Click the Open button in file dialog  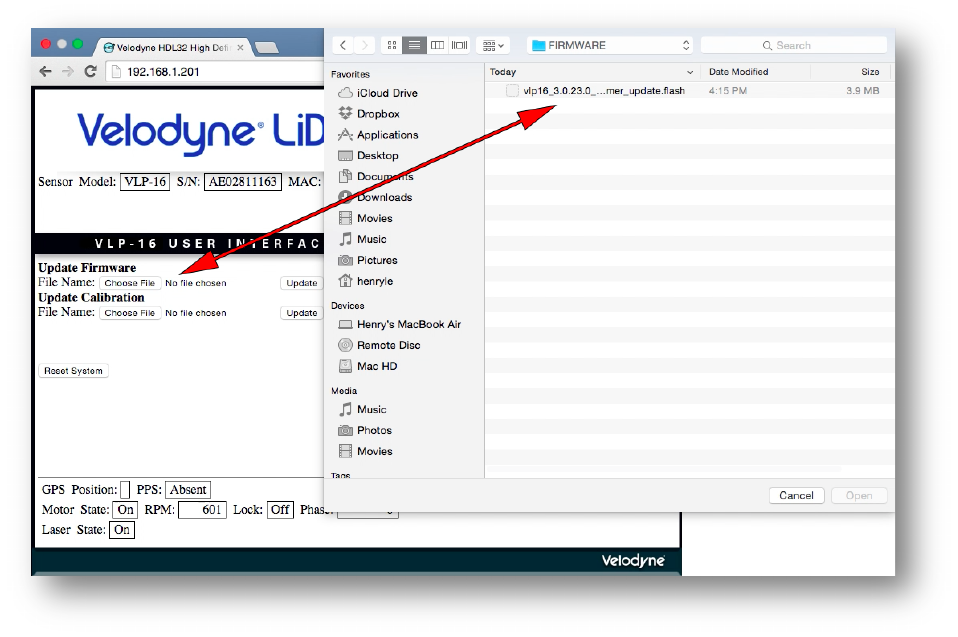tap(859, 495)
